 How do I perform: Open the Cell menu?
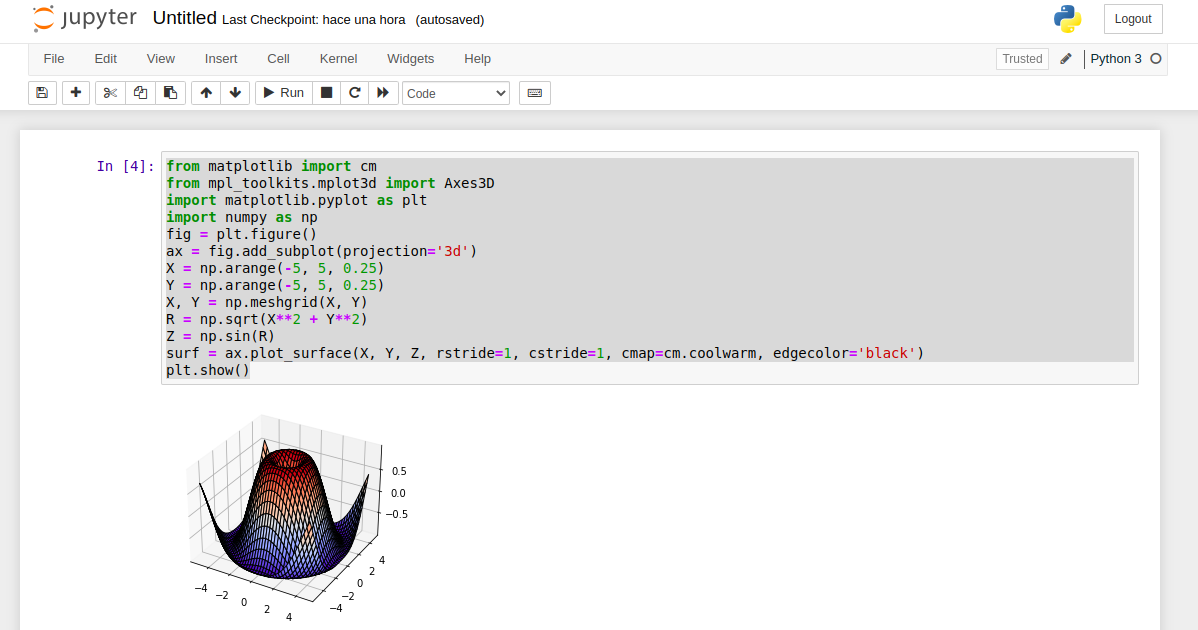[x=278, y=59]
